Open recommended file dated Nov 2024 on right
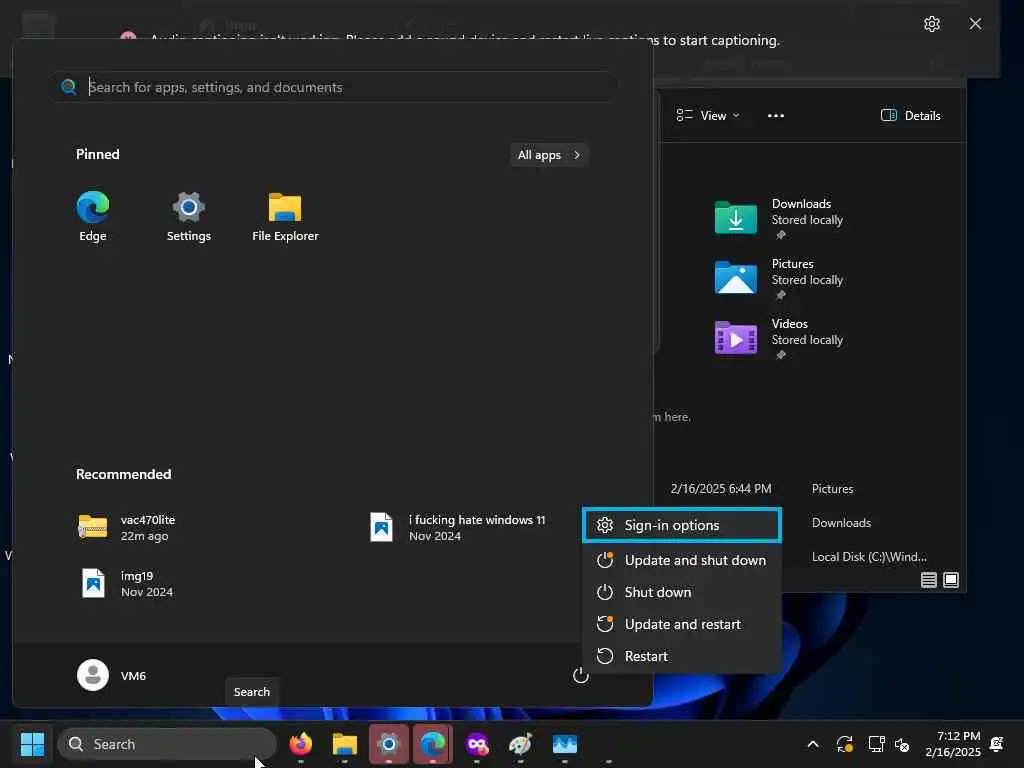The image size is (1024, 768). click(458, 528)
